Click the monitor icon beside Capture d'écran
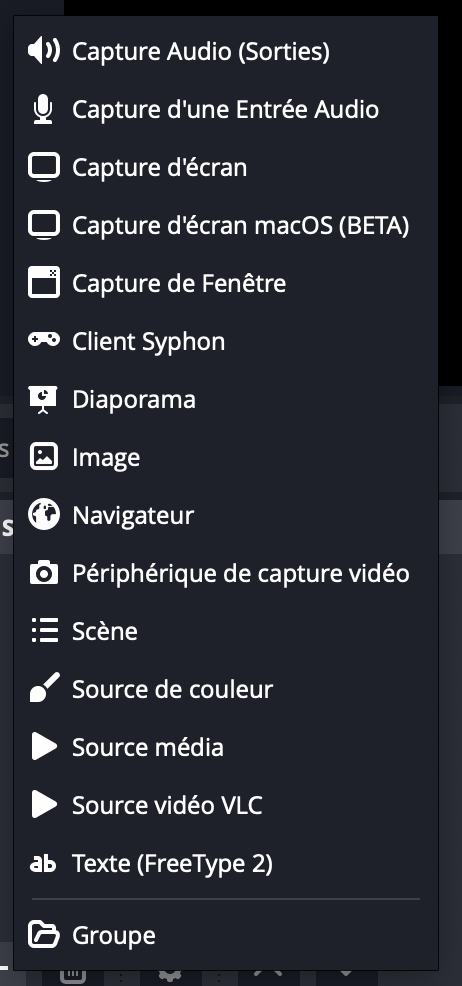Screen dimensions: 462x986 point(44,167)
